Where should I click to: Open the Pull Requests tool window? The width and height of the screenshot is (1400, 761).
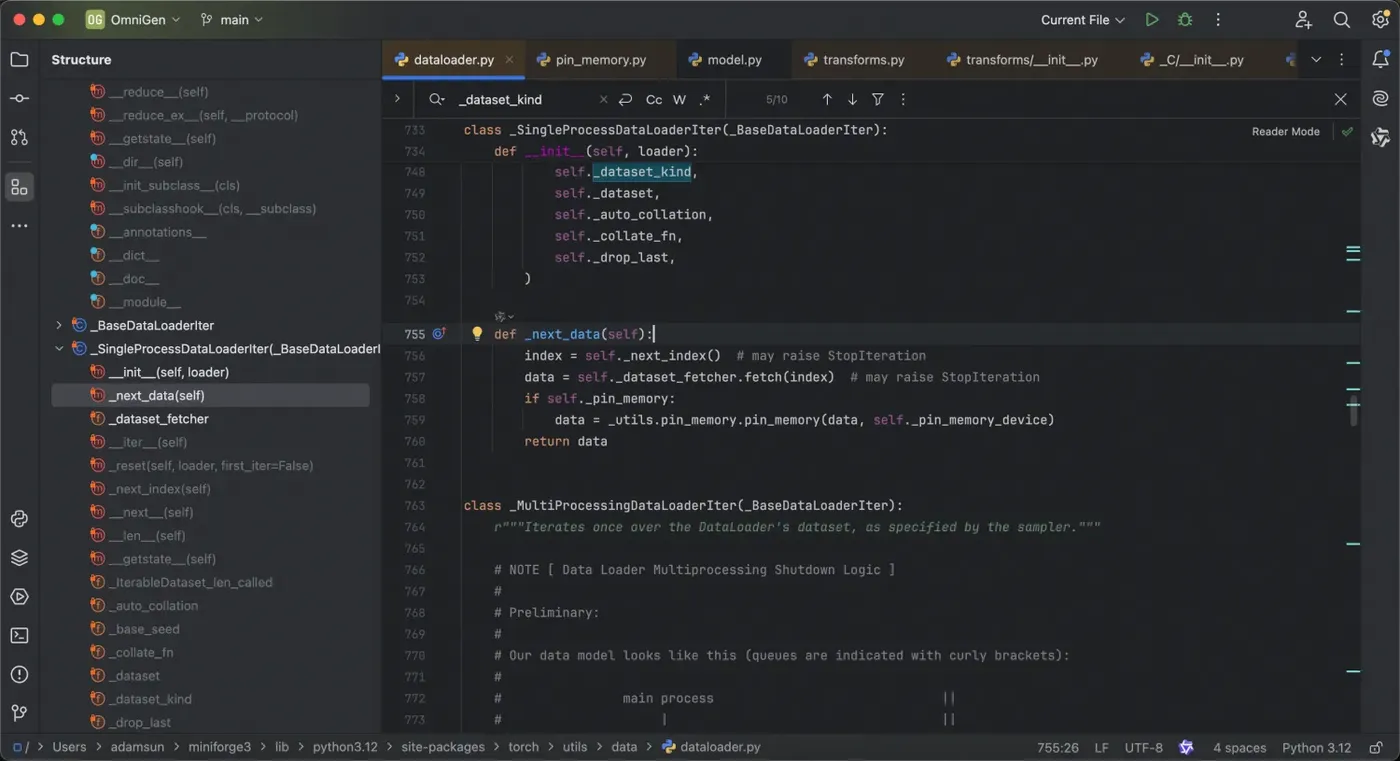[x=19, y=137]
